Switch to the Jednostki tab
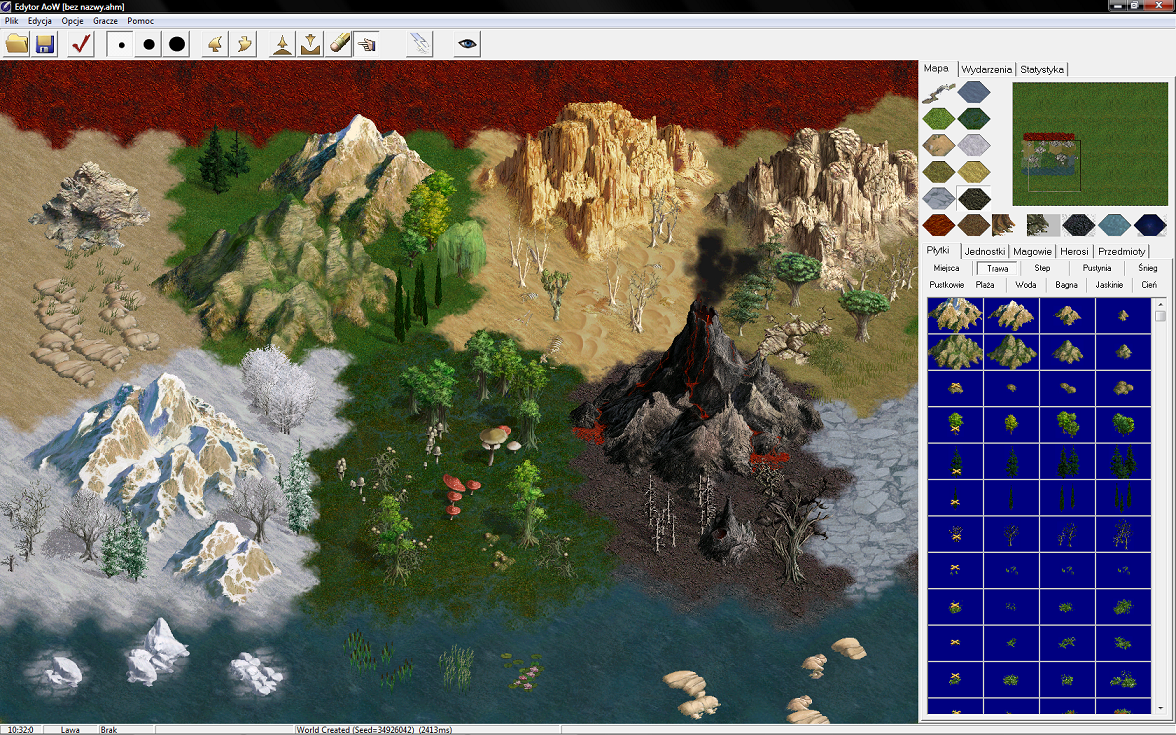1176x735 pixels. pyautogui.click(x=985, y=251)
